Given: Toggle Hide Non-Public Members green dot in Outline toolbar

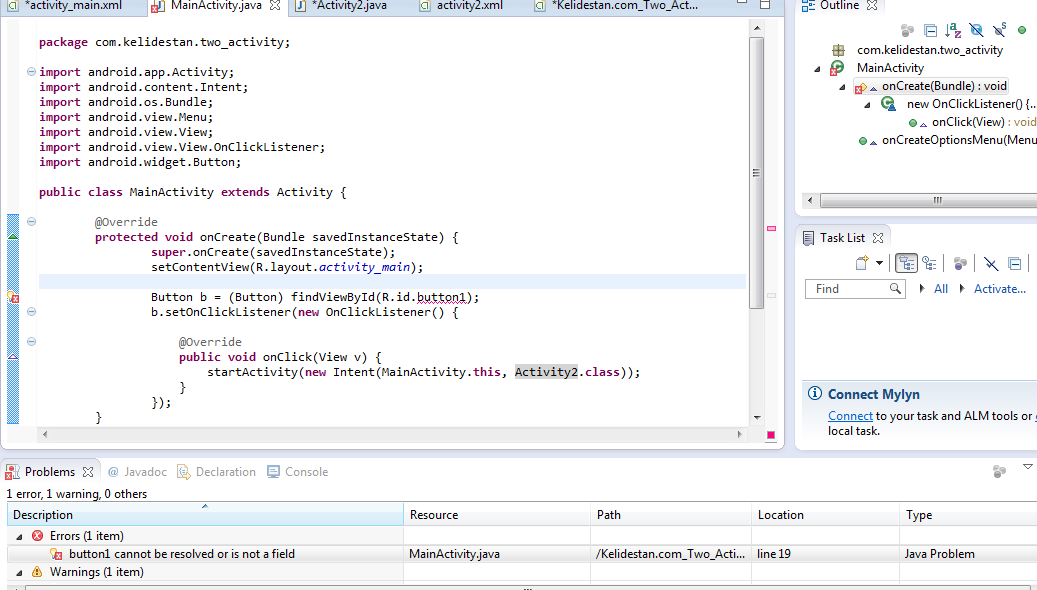Looking at the screenshot, I should click(x=1022, y=30).
